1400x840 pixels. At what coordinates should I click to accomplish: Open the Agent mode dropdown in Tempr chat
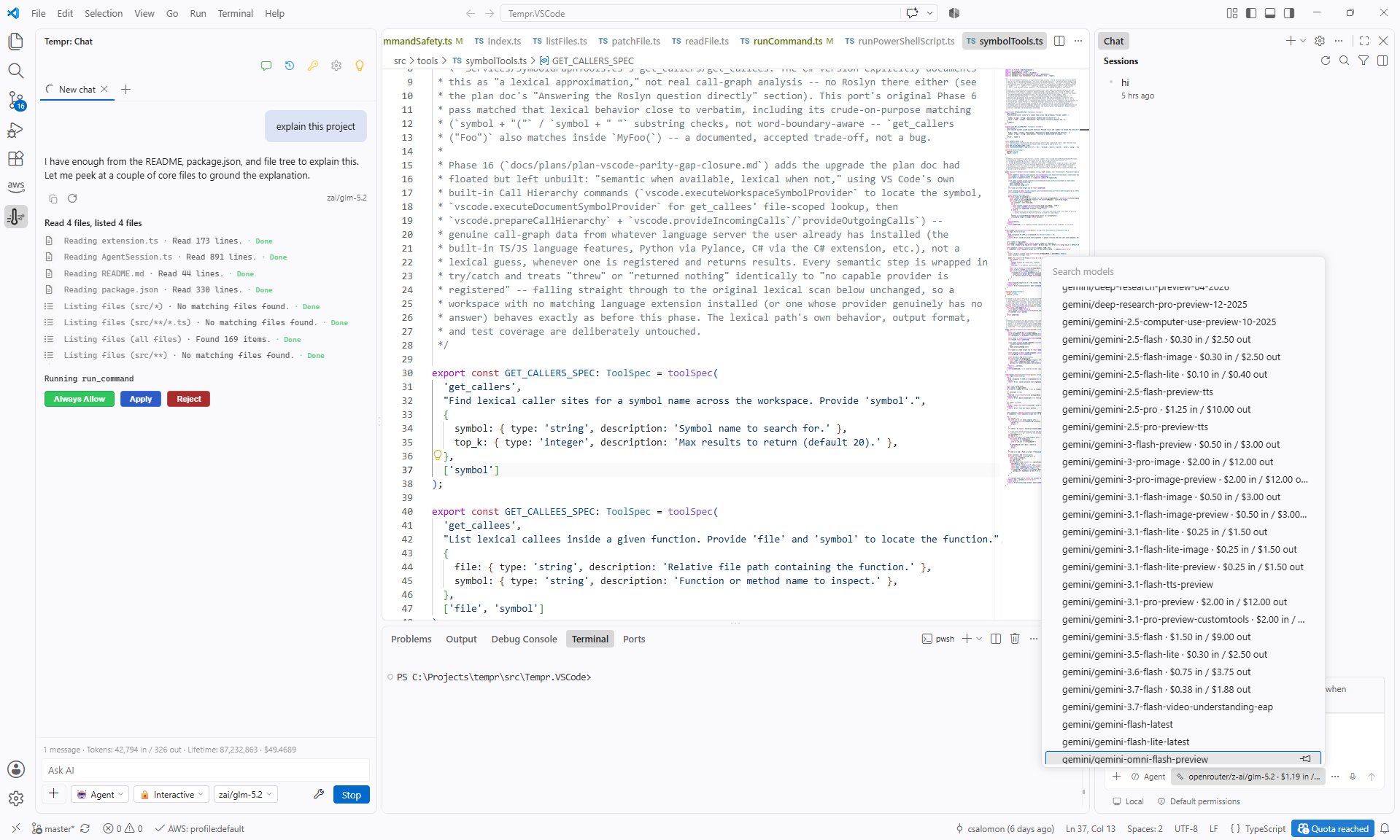(x=101, y=794)
